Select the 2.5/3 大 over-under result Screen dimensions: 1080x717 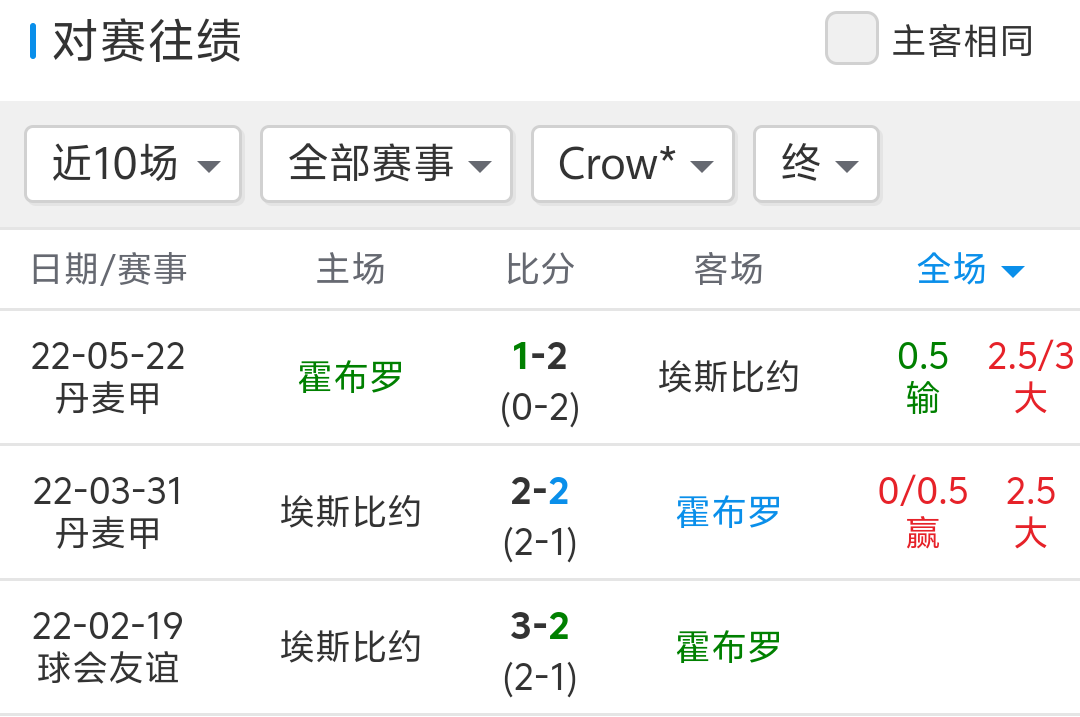1030,377
